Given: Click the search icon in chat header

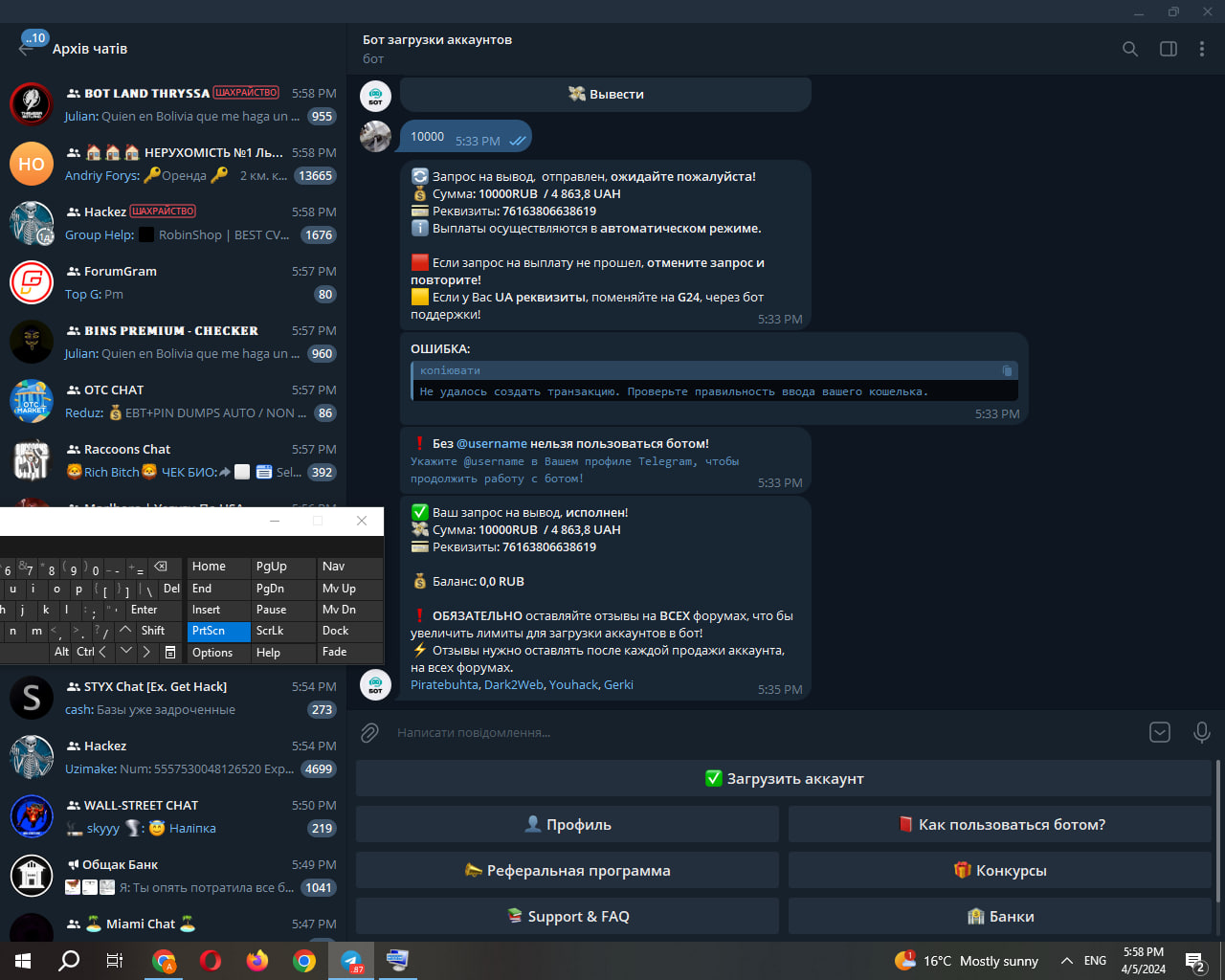Looking at the screenshot, I should 1130,49.
